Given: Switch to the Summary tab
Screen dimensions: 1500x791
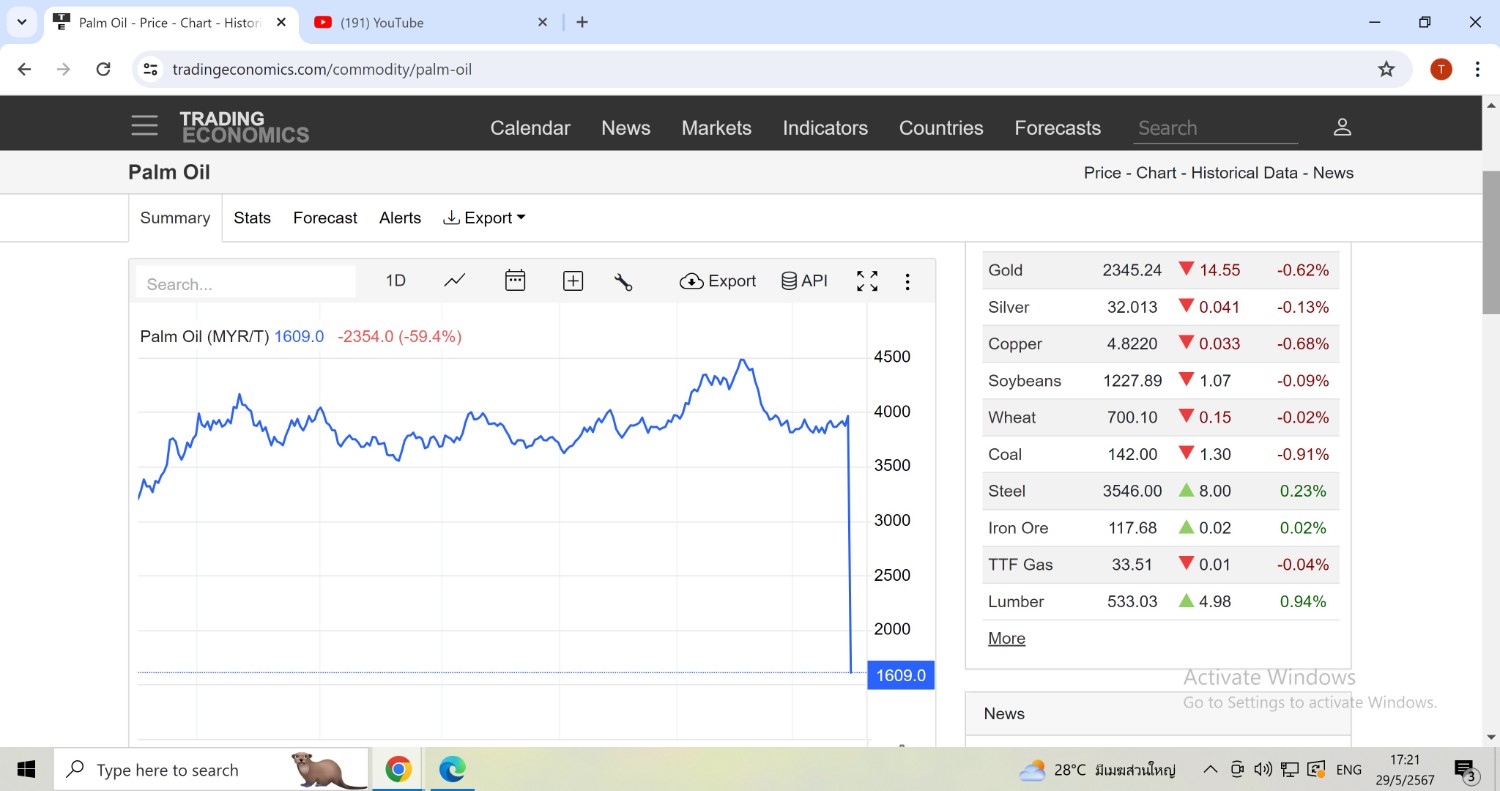Looking at the screenshot, I should pyautogui.click(x=175, y=218).
